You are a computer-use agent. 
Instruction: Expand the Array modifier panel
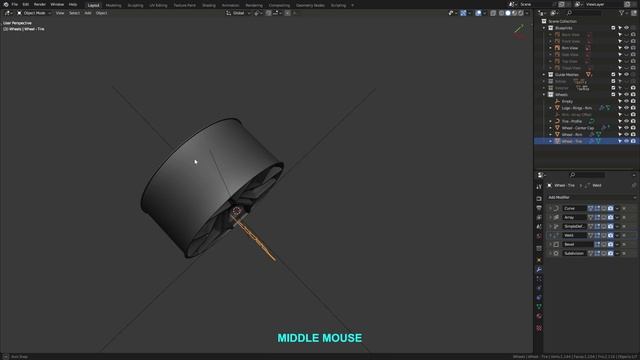[550, 218]
